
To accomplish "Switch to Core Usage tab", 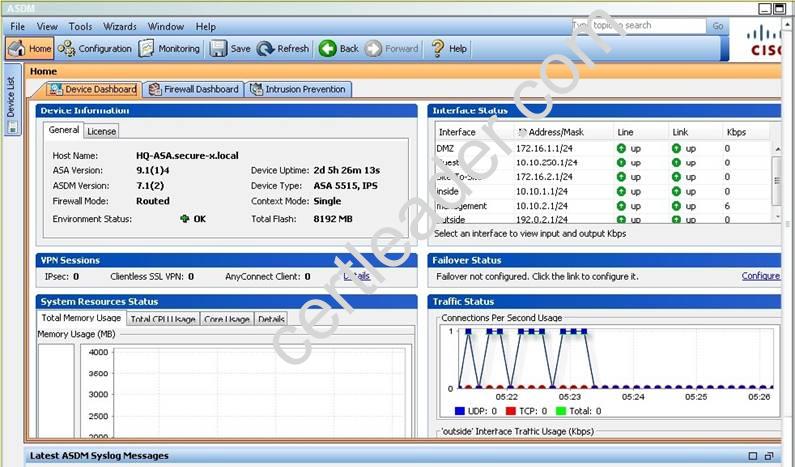I will [227, 319].
